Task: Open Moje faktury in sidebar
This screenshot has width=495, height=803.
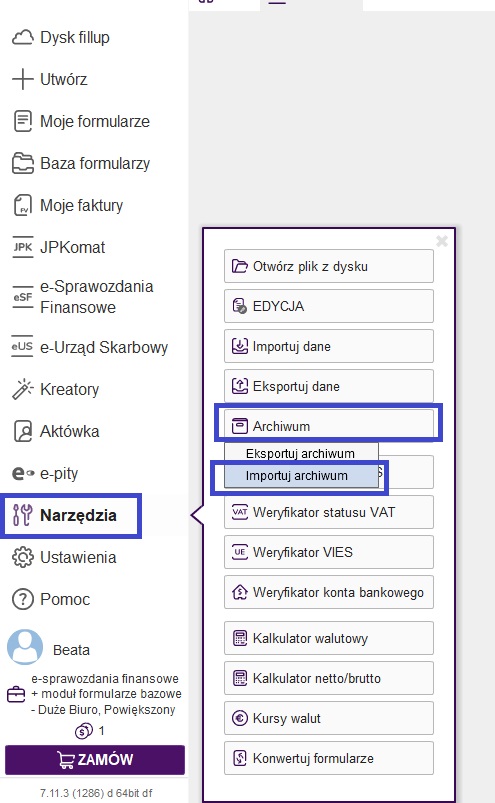Action: click(68, 205)
